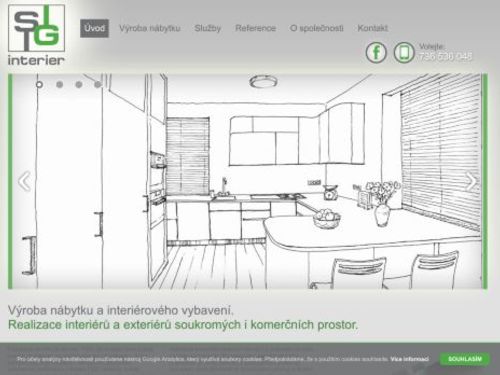Open O společnosti page
Screen dimensions: 500x375
[x=317, y=28]
